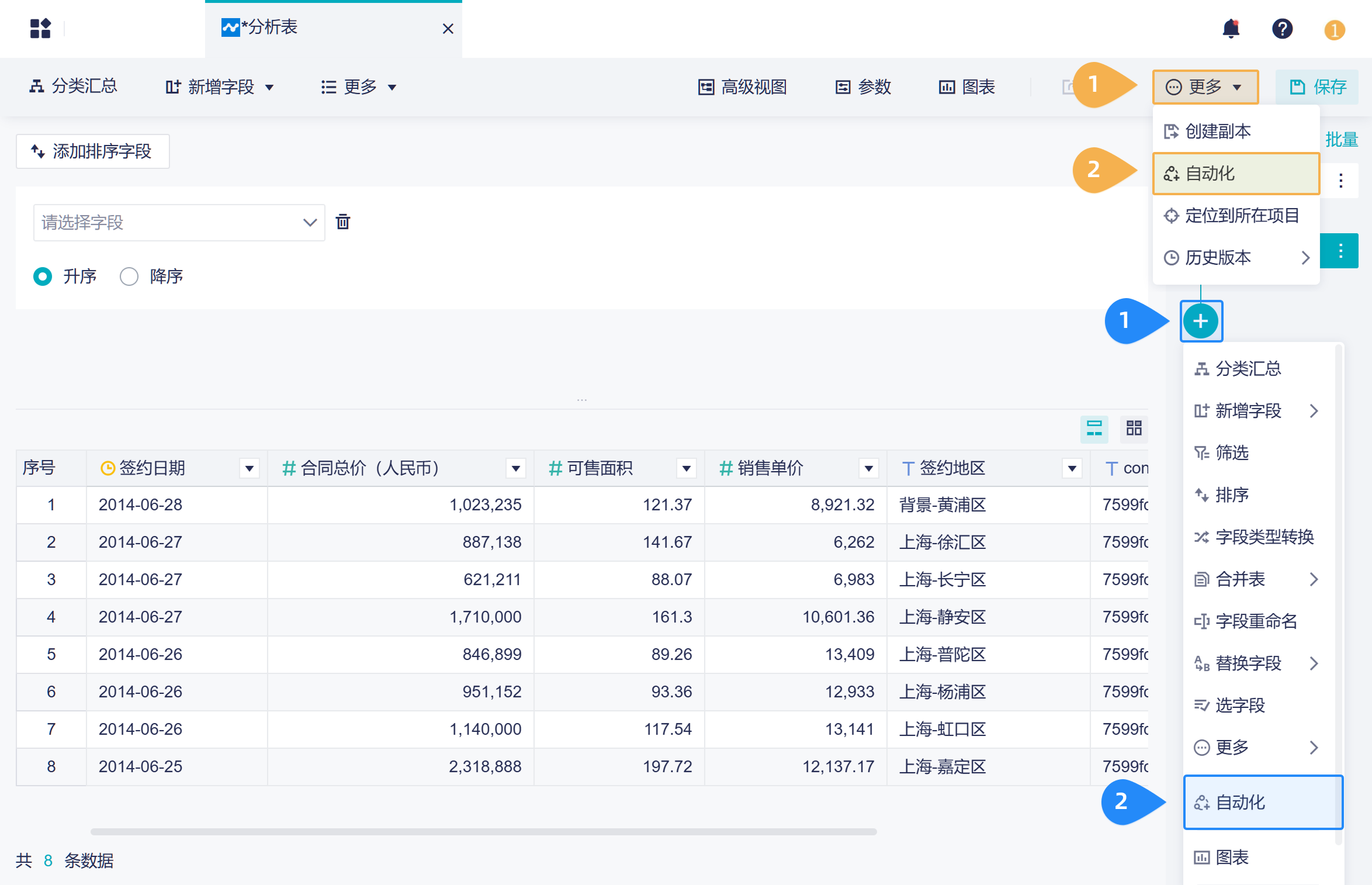
Task: Select the 降序 descending radio button
Action: pyautogui.click(x=129, y=276)
